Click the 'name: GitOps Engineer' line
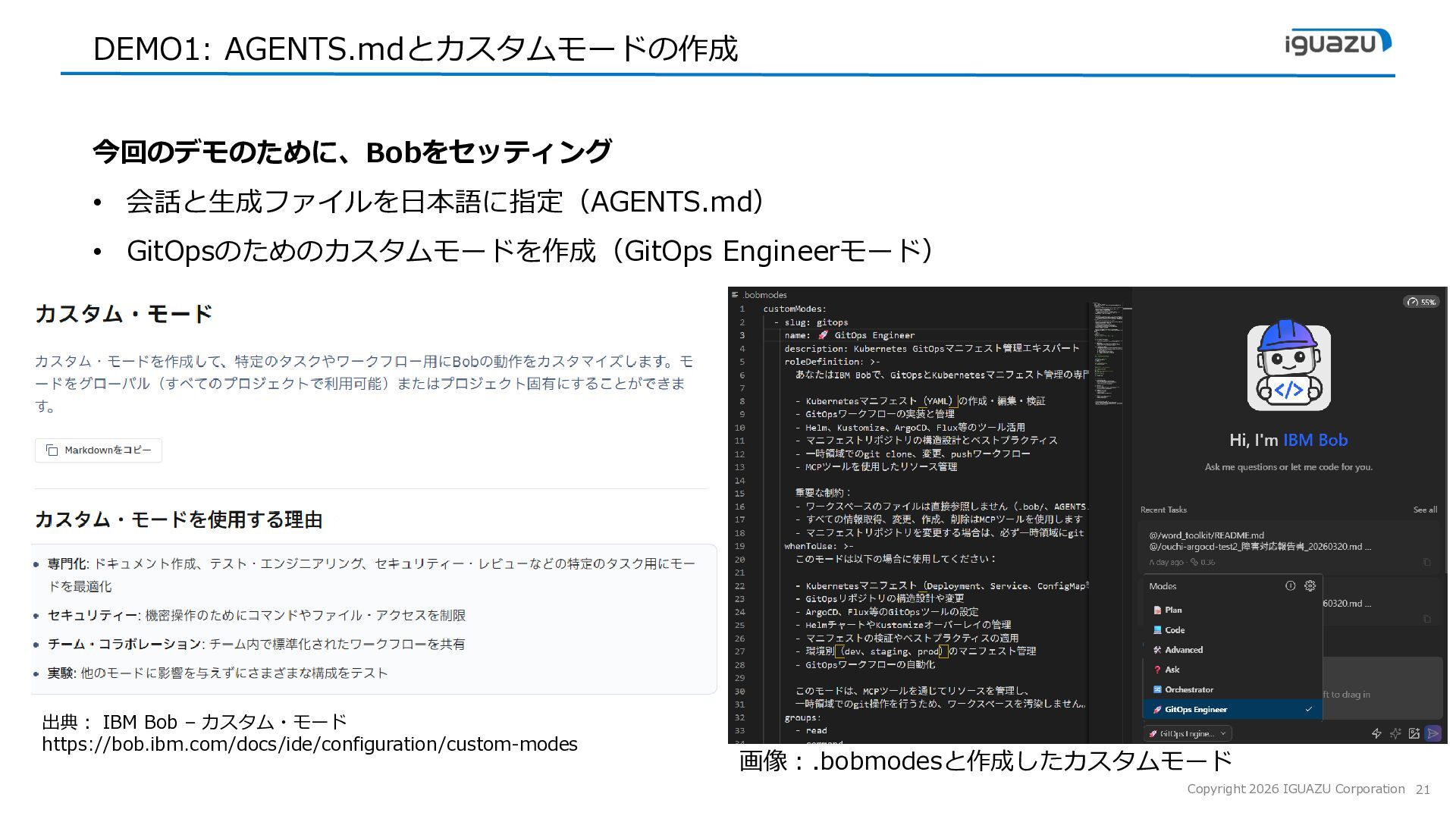 [x=849, y=335]
